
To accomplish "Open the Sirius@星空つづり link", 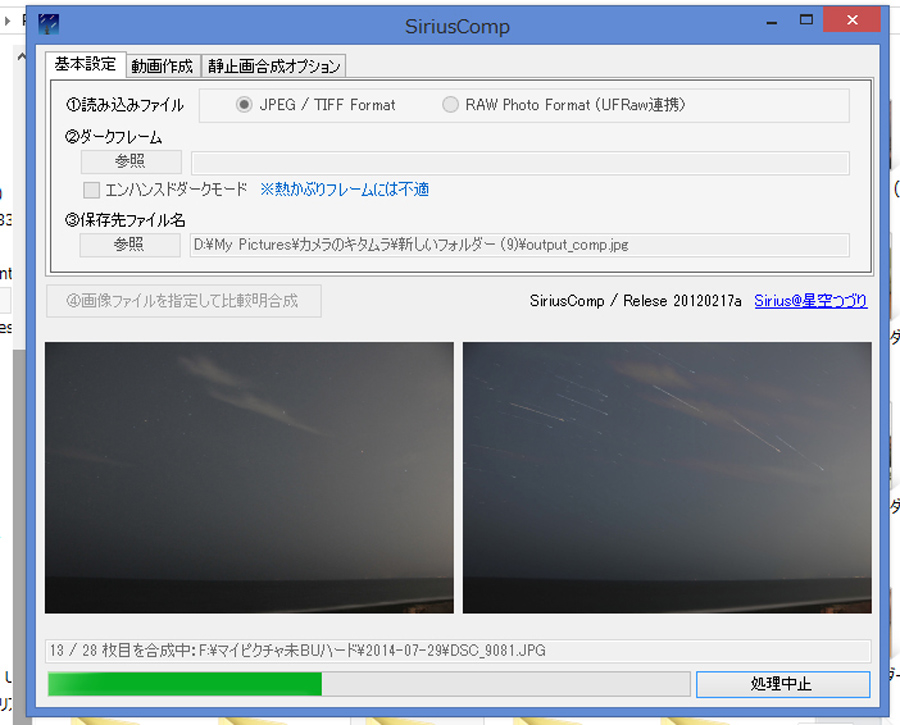I will [810, 301].
